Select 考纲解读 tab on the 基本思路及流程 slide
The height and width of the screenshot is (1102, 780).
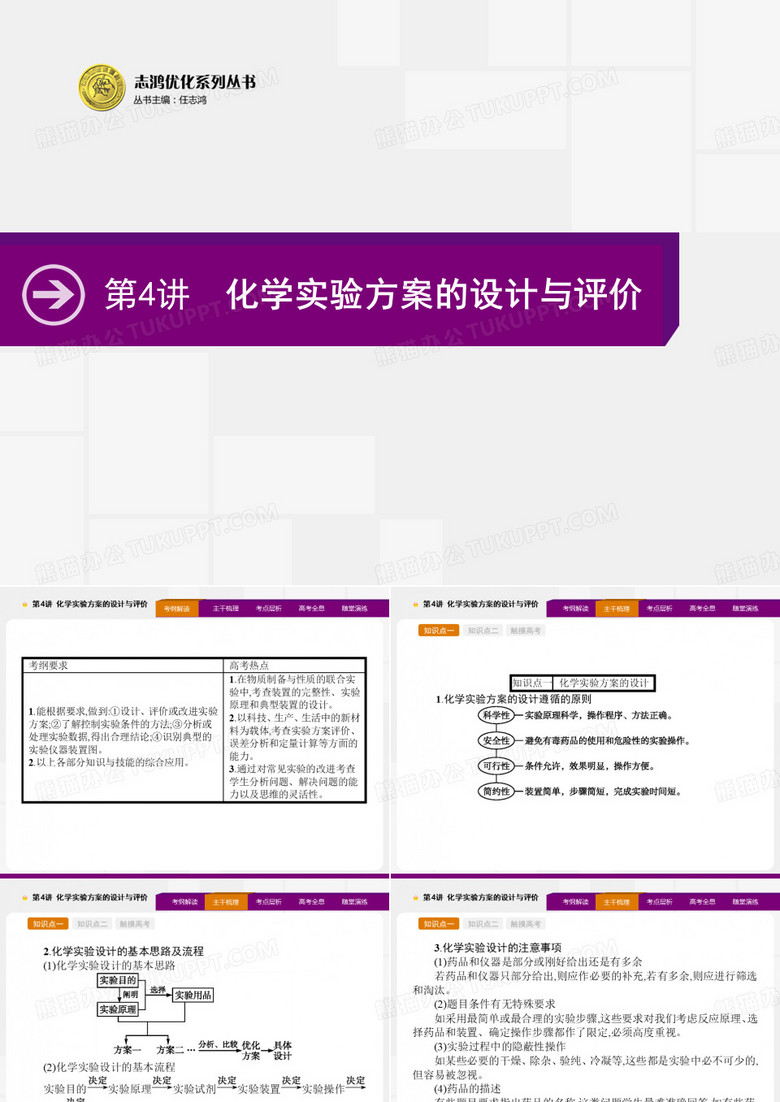click(185, 902)
